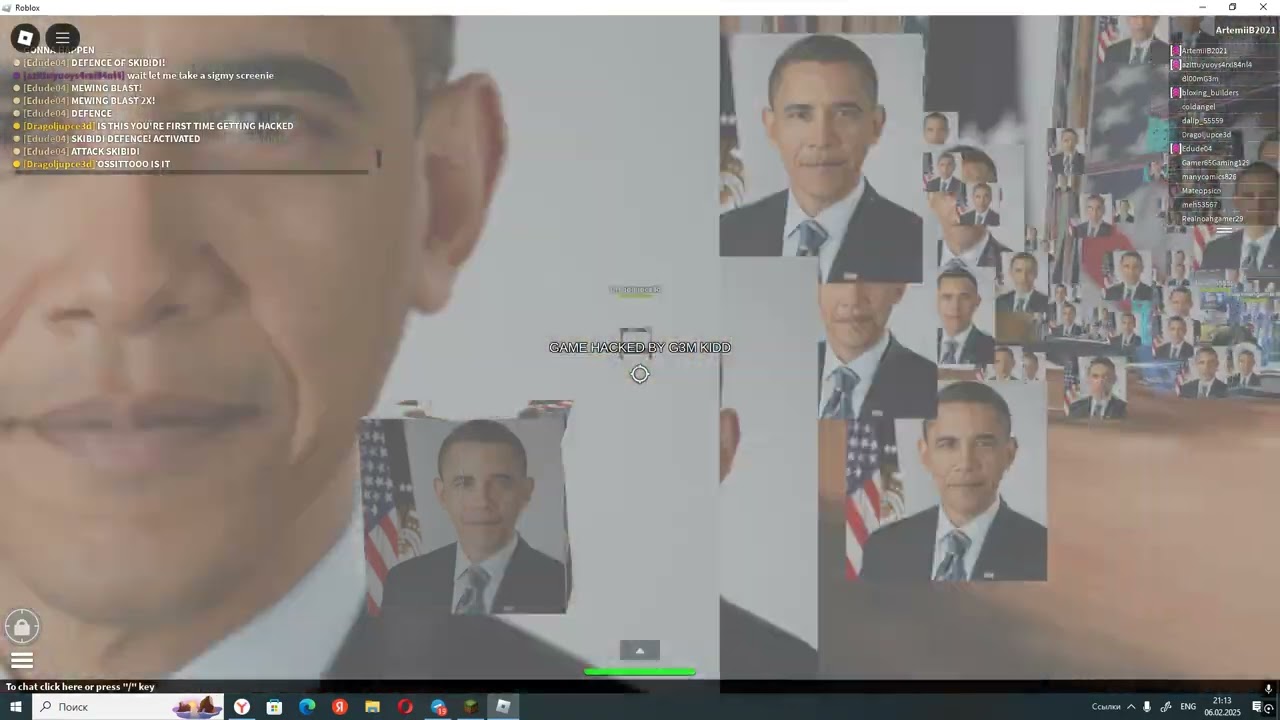The width and height of the screenshot is (1280, 720).
Task: Open the Windows Start menu
Action: [16, 707]
